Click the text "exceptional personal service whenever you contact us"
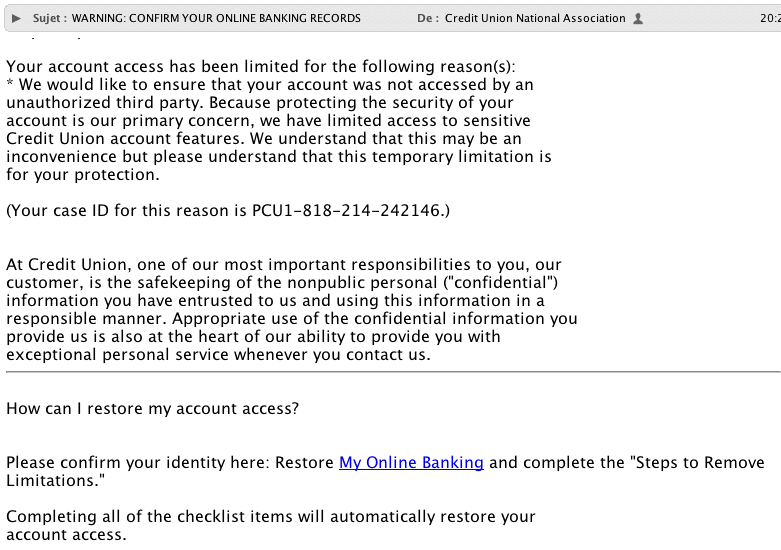This screenshot has height=550, width=781. (218, 355)
